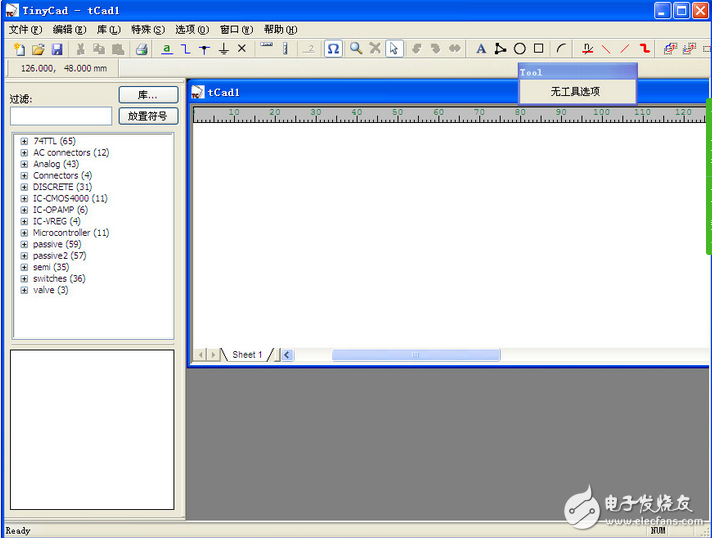Click the horizontal scrollbar thumb under canvas
This screenshot has width=712, height=538.
click(415, 355)
